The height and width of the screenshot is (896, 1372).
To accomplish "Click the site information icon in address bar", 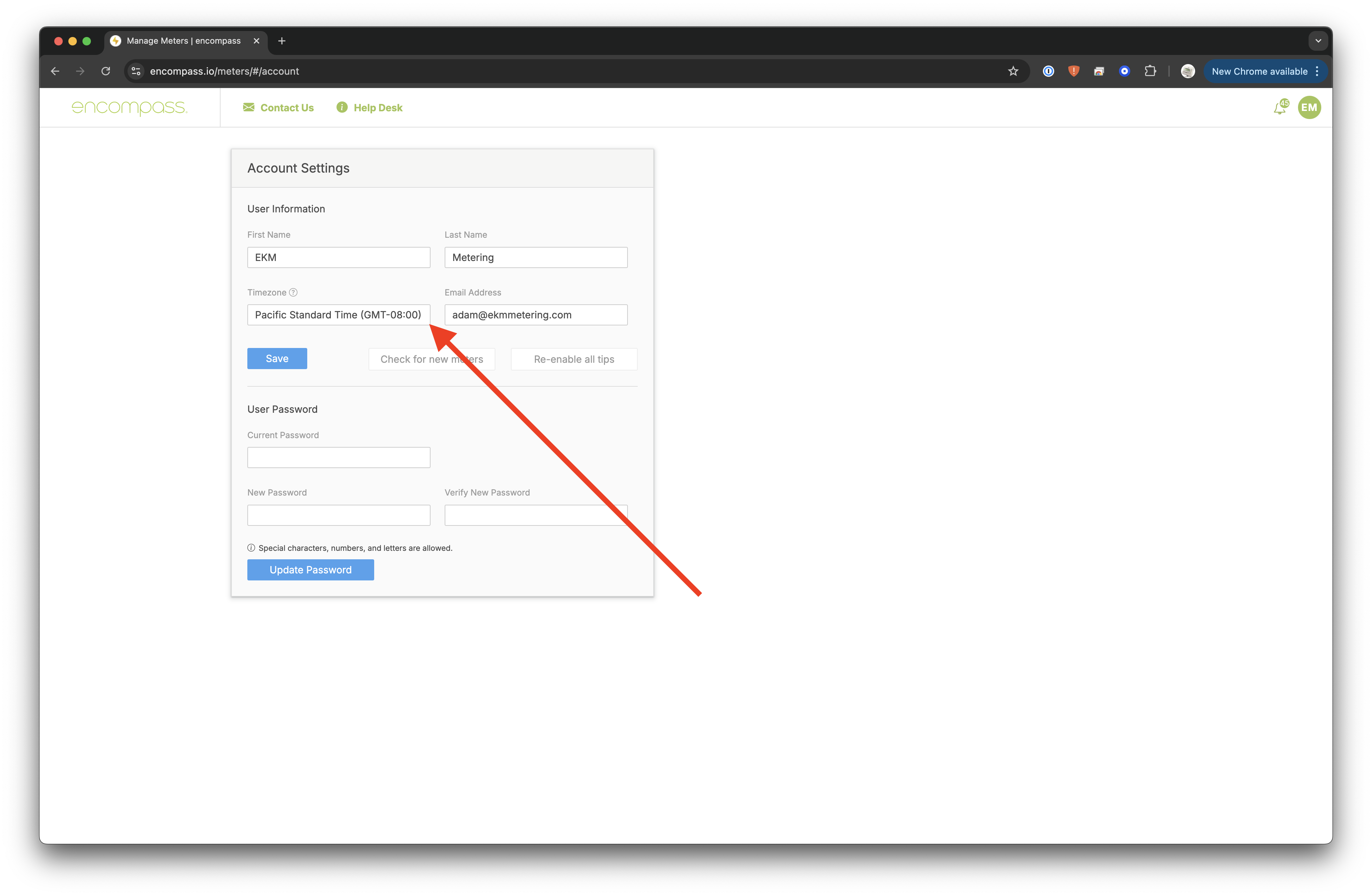I will pyautogui.click(x=136, y=71).
